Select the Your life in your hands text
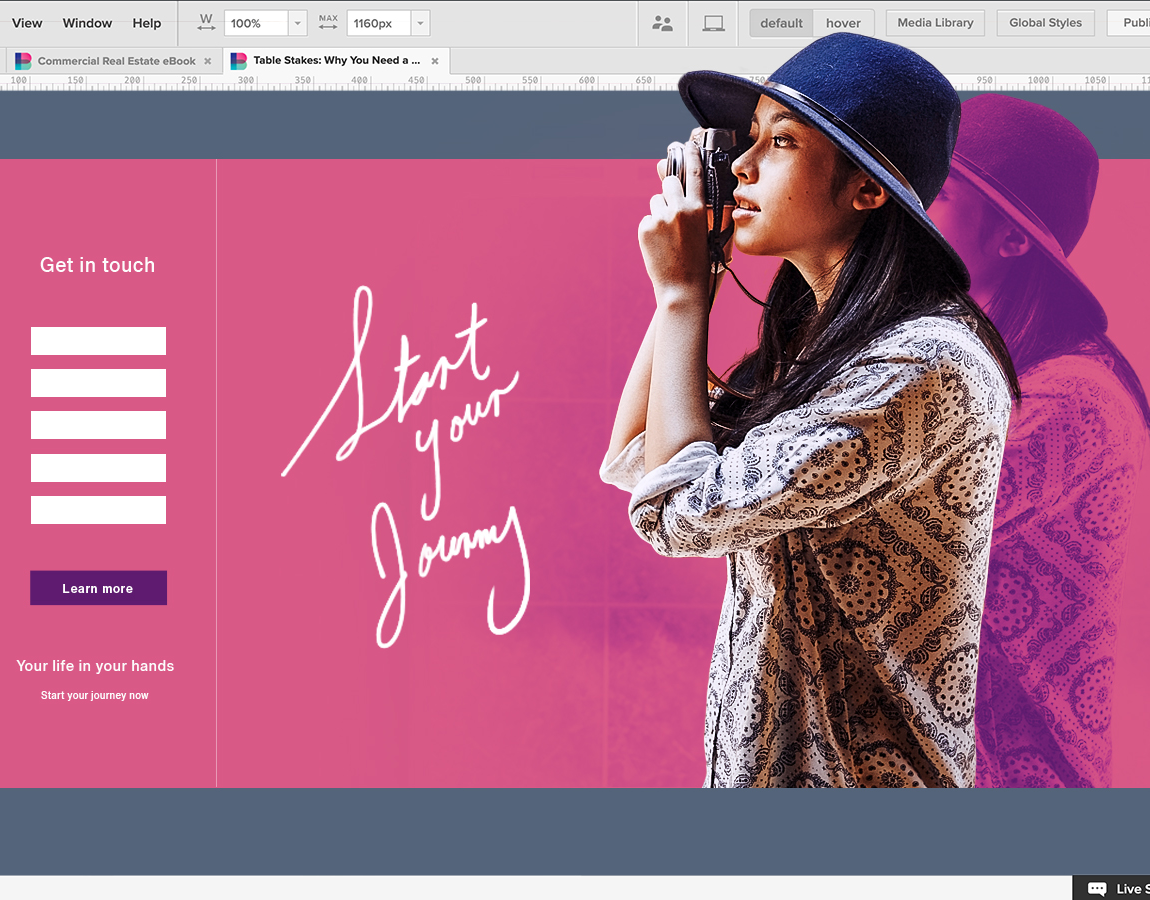 (95, 666)
